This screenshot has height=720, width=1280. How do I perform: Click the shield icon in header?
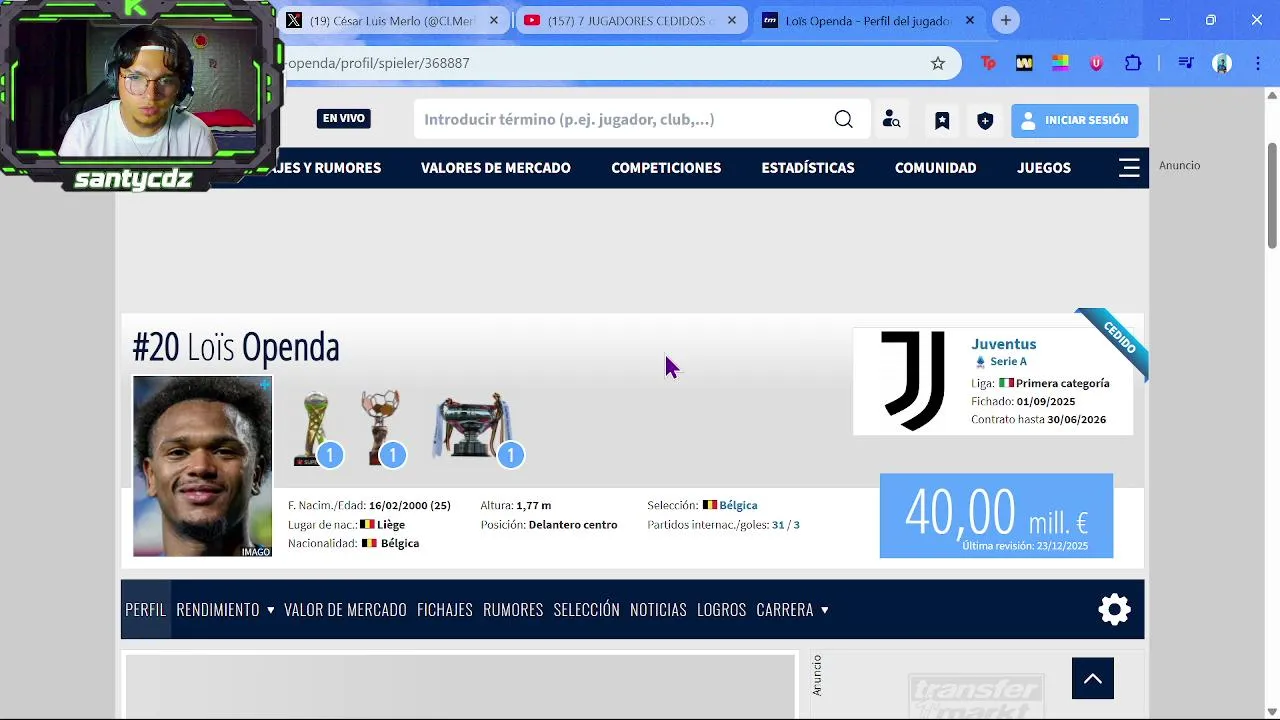click(x=985, y=120)
